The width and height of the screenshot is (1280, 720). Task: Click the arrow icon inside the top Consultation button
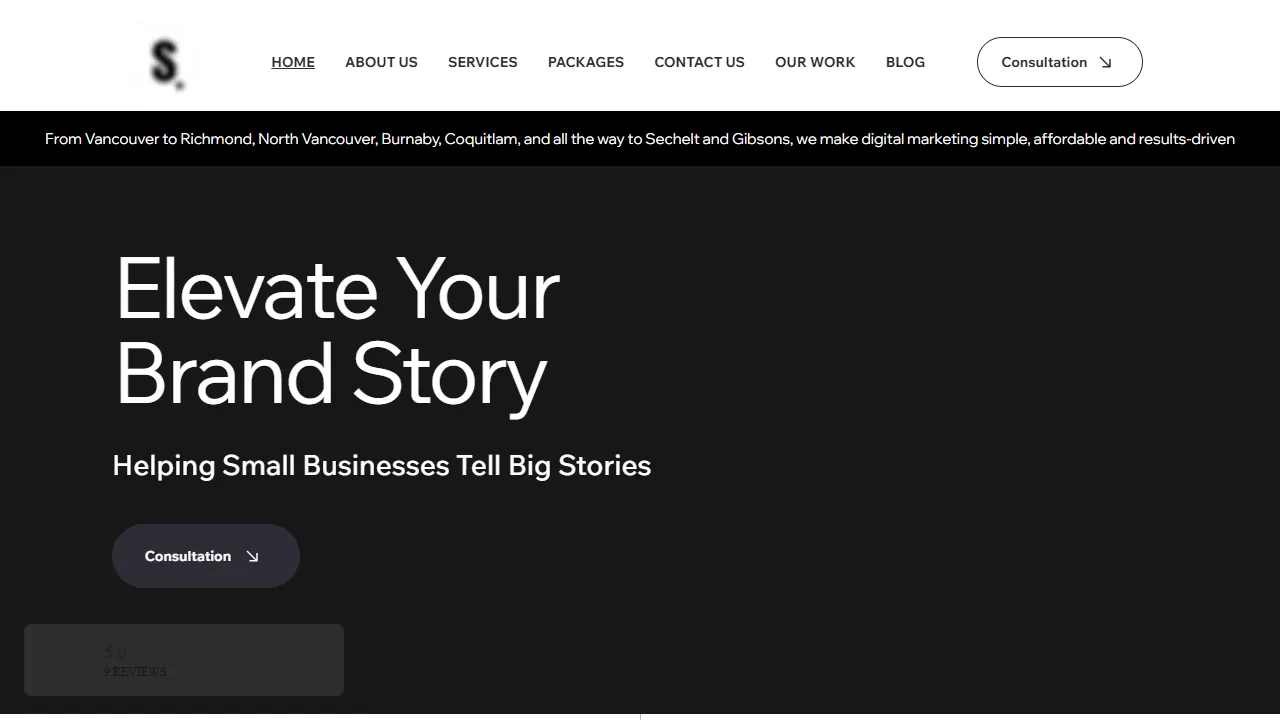(1105, 62)
